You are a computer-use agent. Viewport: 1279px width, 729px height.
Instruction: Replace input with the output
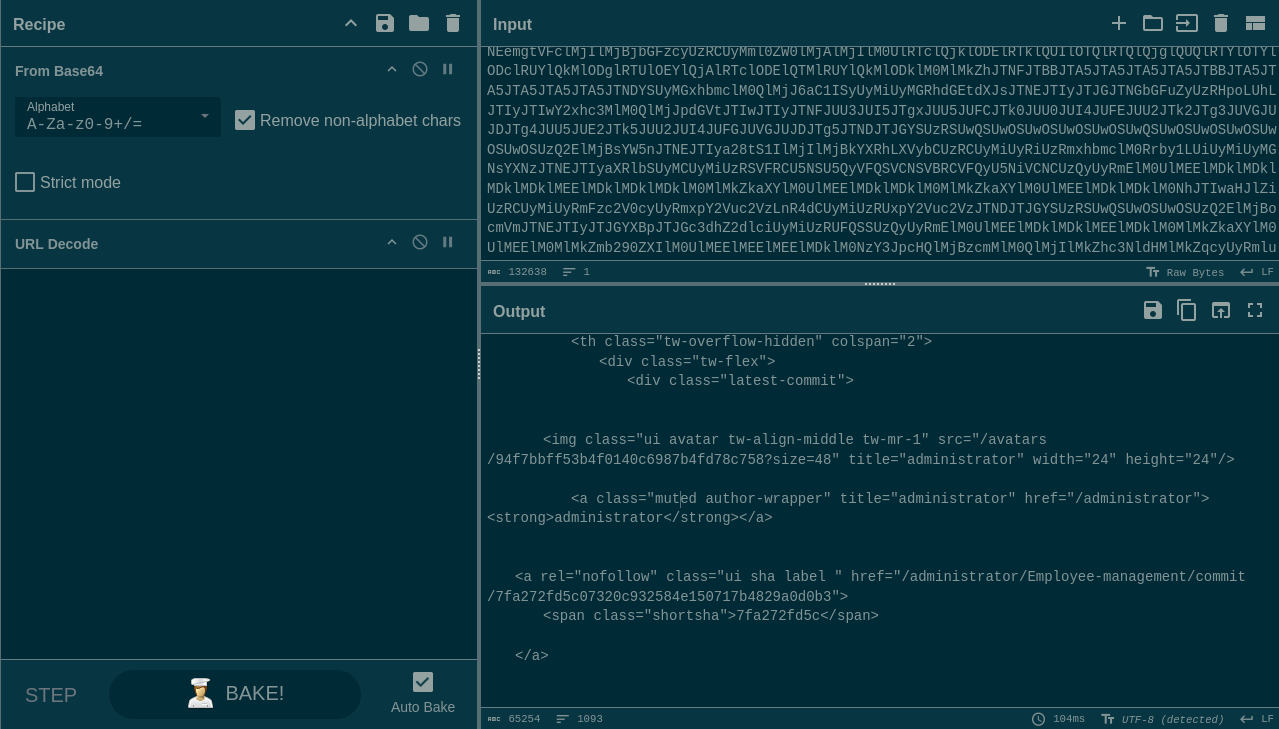tap(1220, 311)
